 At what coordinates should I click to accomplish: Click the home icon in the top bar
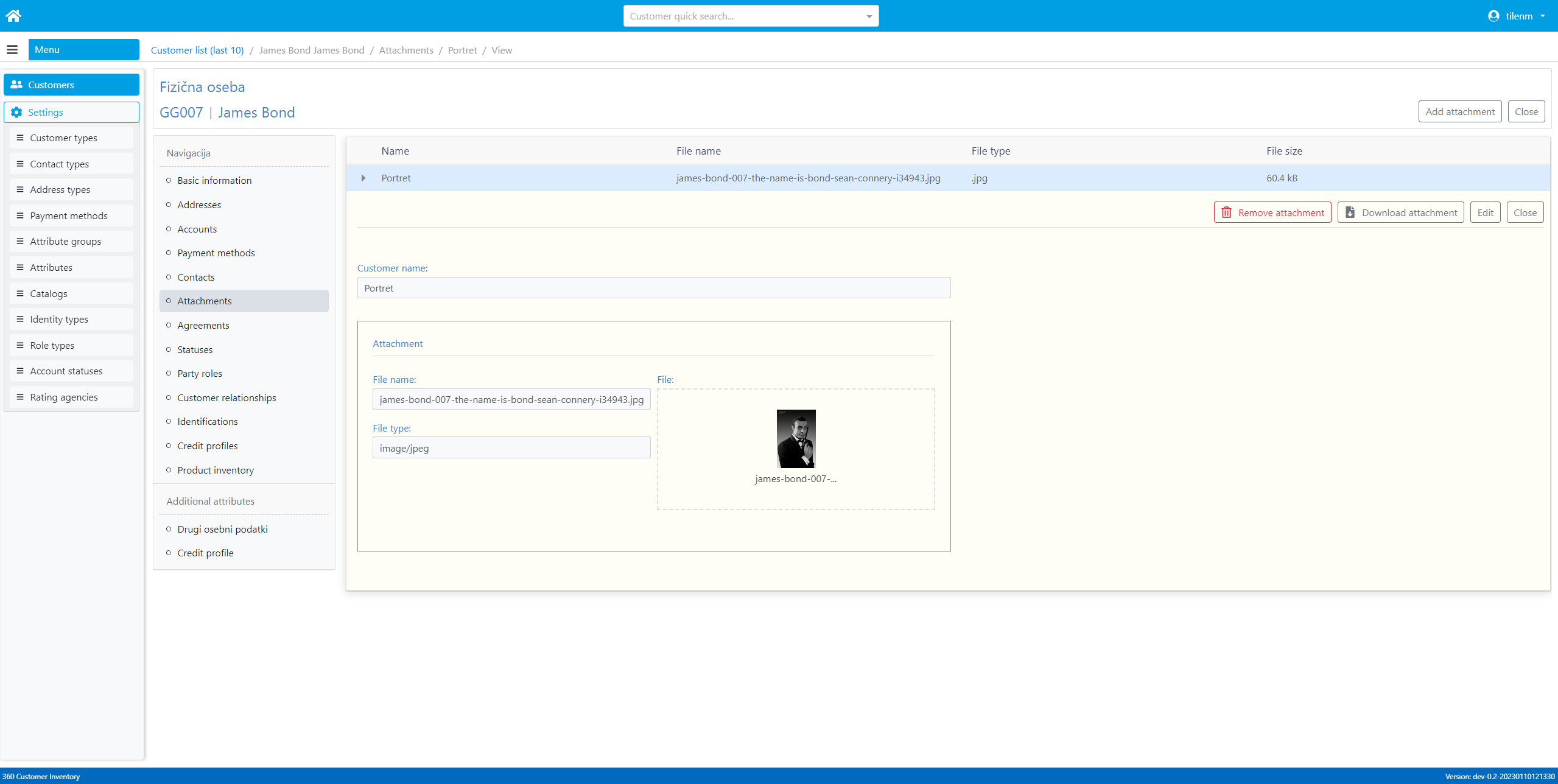(13, 15)
